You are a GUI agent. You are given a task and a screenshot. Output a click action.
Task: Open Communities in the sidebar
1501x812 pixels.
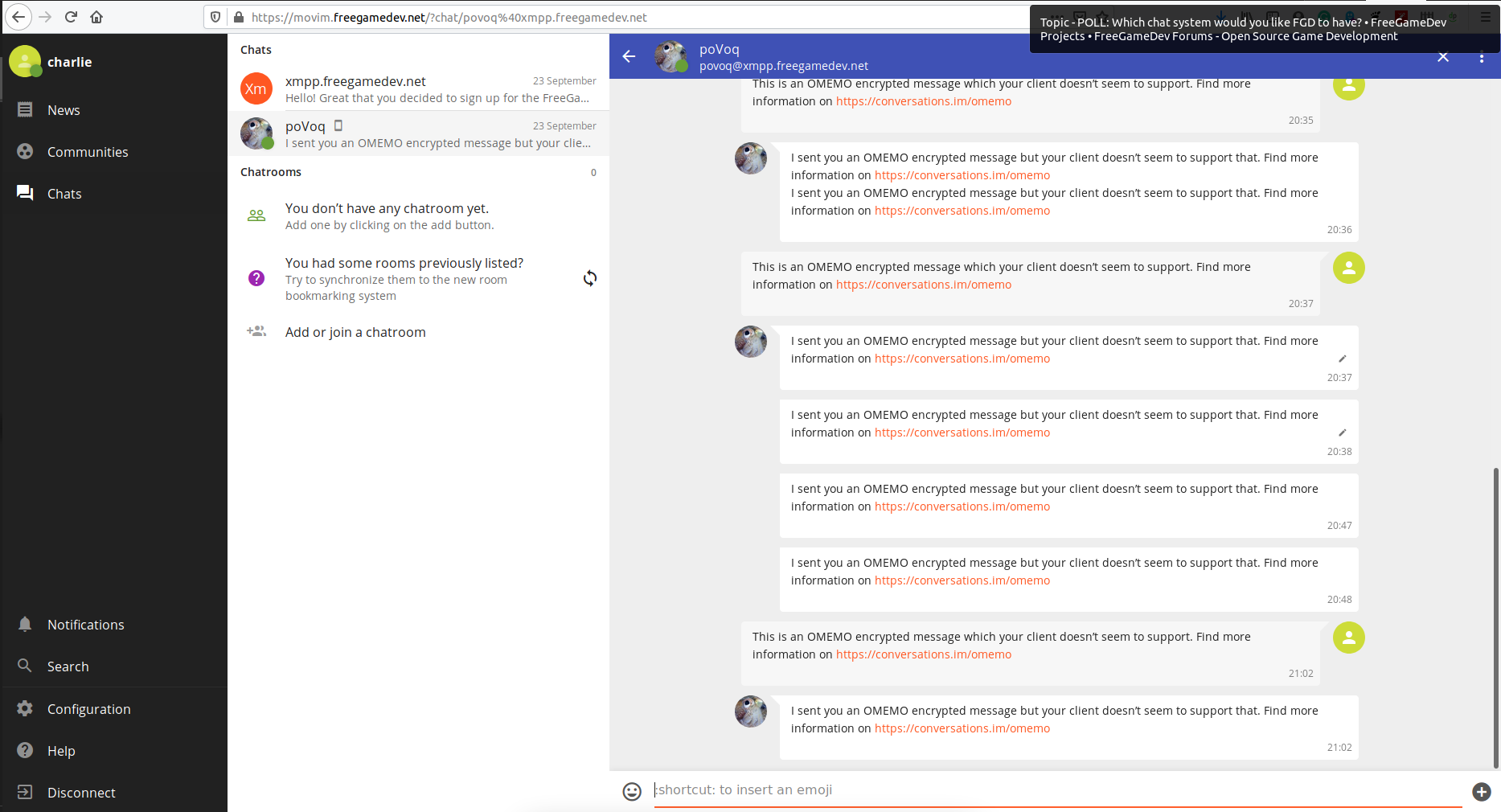[x=88, y=152]
